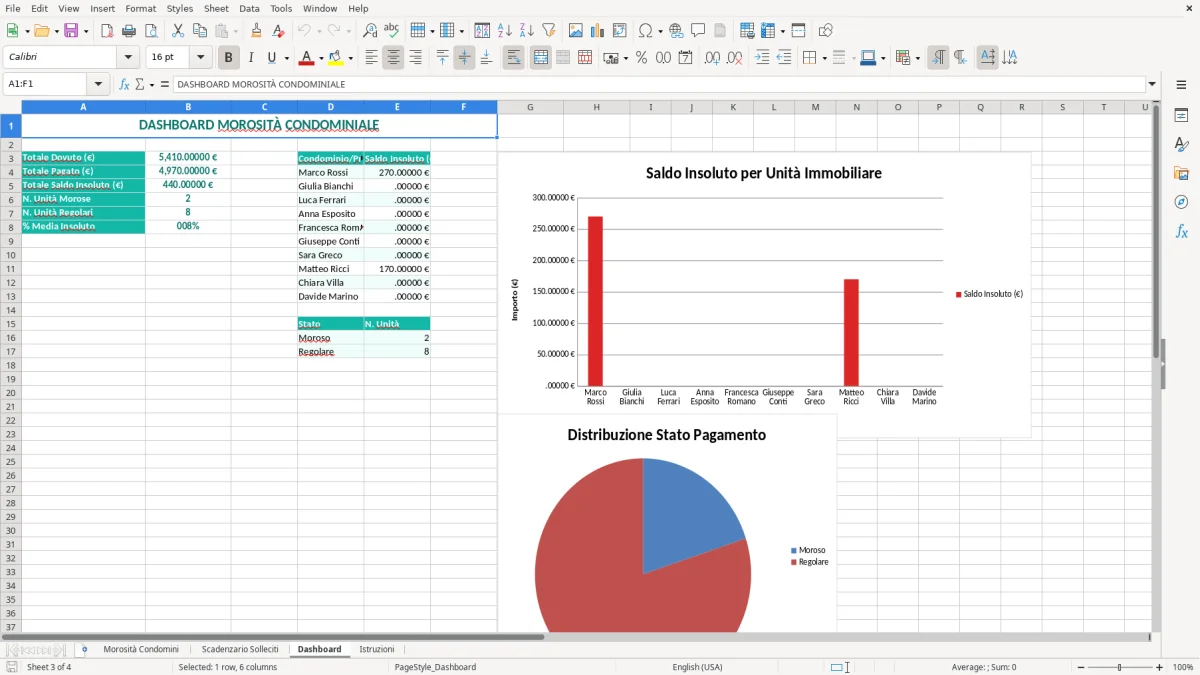This screenshot has height=675, width=1200.
Task: Click the zoom slider in status bar
Action: click(1119, 667)
